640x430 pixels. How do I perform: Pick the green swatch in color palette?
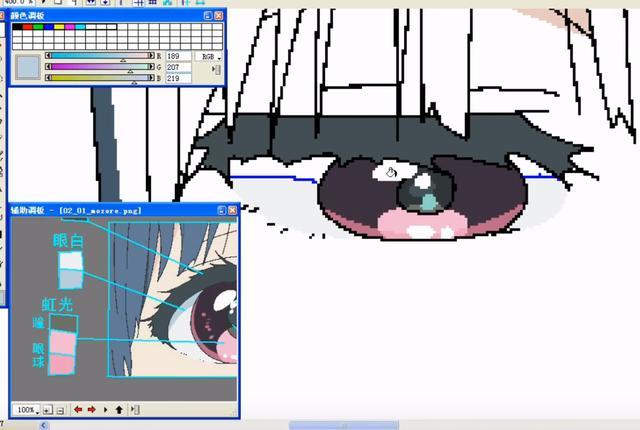[38, 27]
